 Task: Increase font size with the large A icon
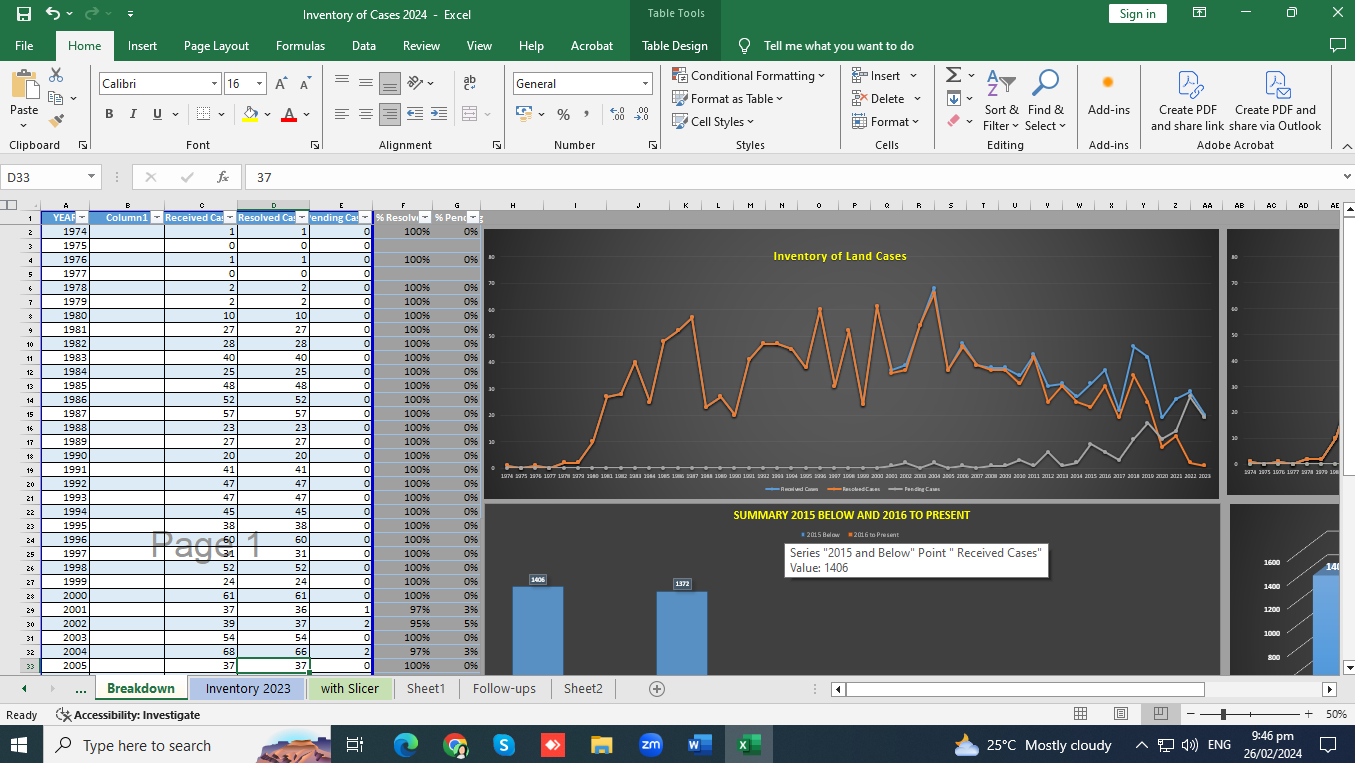click(x=281, y=84)
